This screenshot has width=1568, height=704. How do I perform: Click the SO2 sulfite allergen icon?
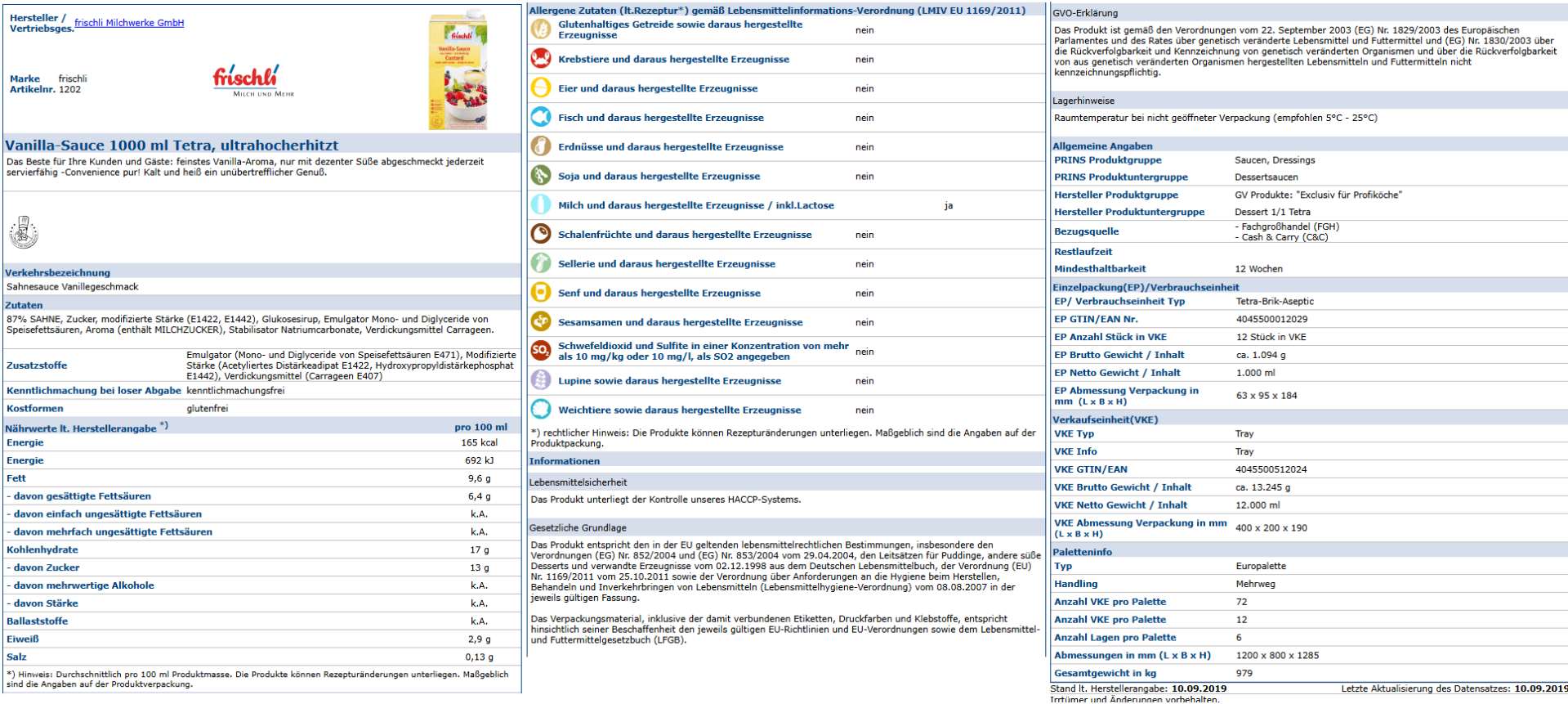tap(541, 351)
